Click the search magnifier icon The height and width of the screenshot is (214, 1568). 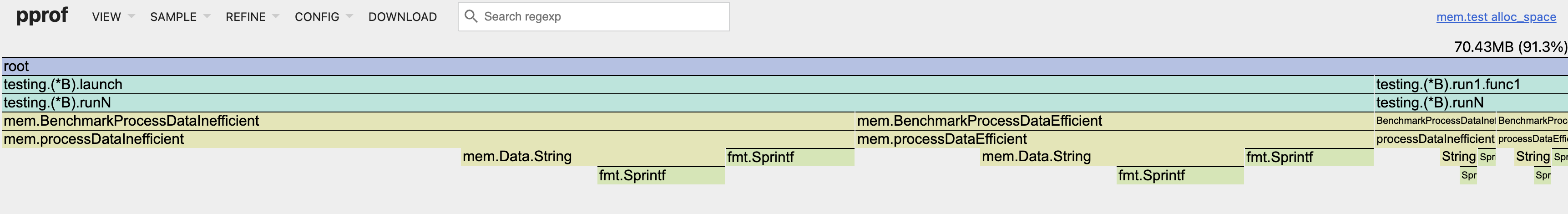(x=470, y=16)
